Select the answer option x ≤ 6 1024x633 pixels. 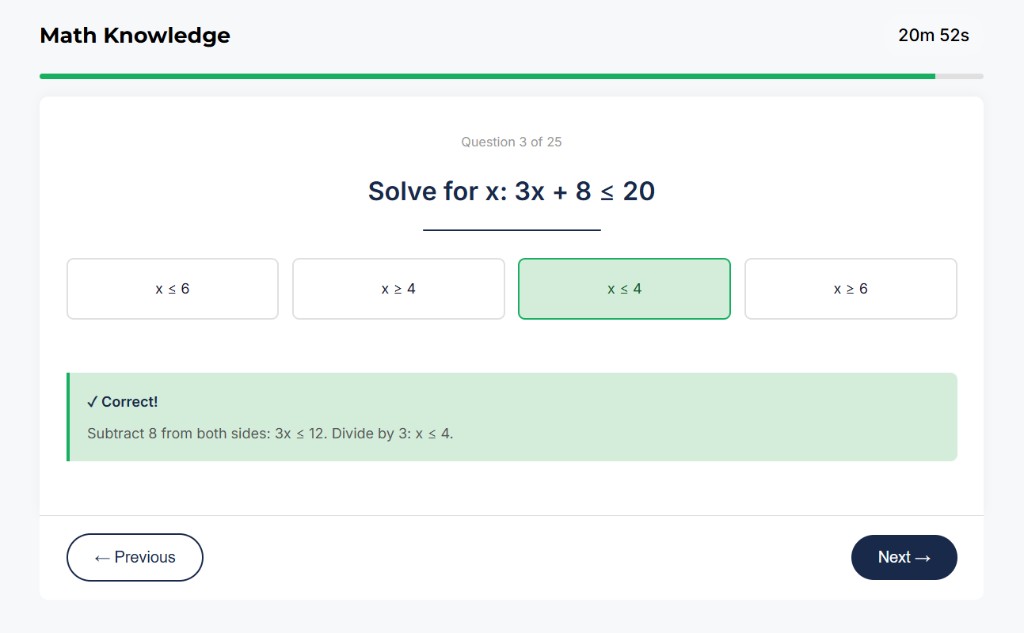pyautogui.click(x=172, y=288)
